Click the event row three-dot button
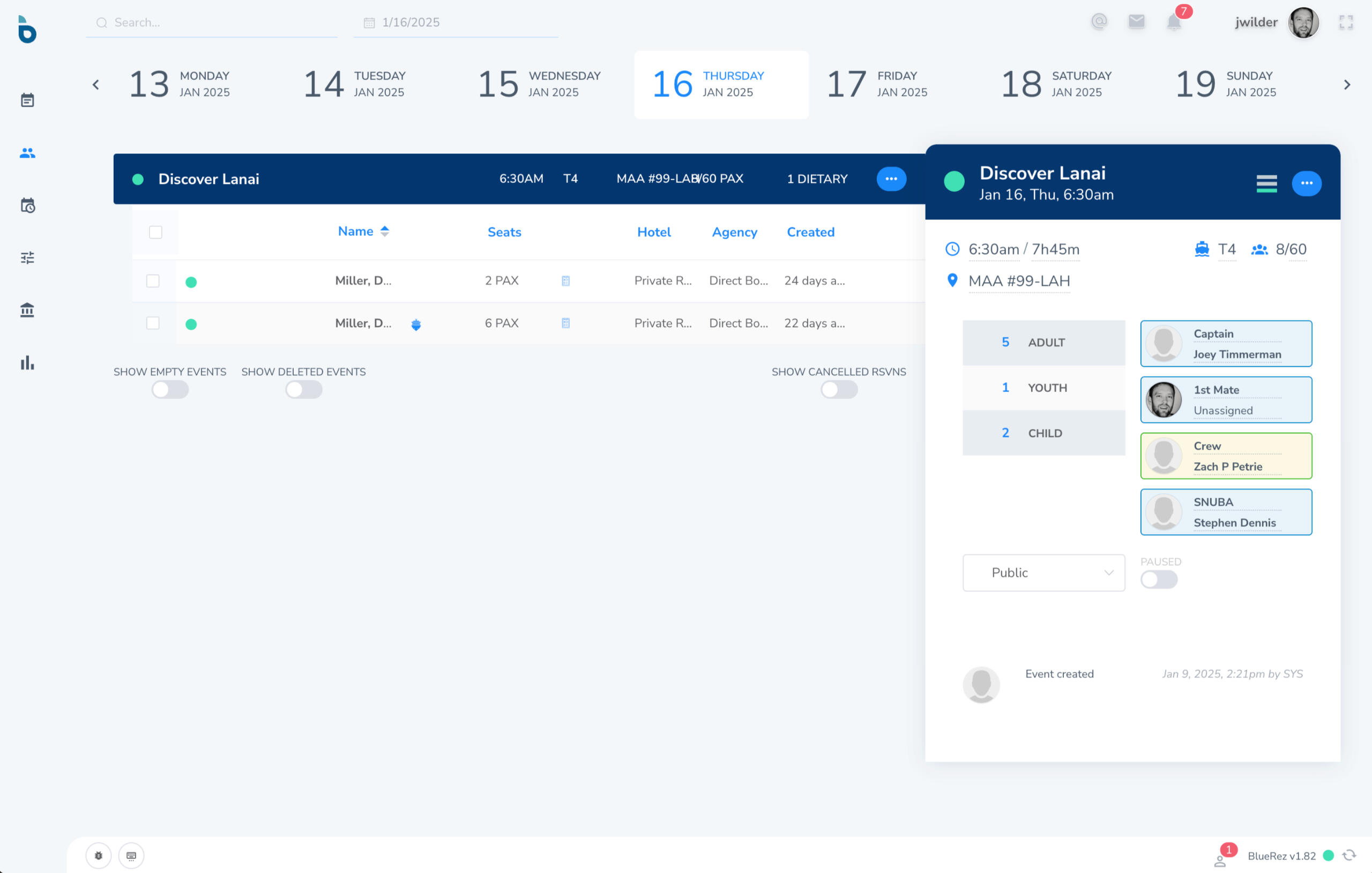 pos(891,179)
